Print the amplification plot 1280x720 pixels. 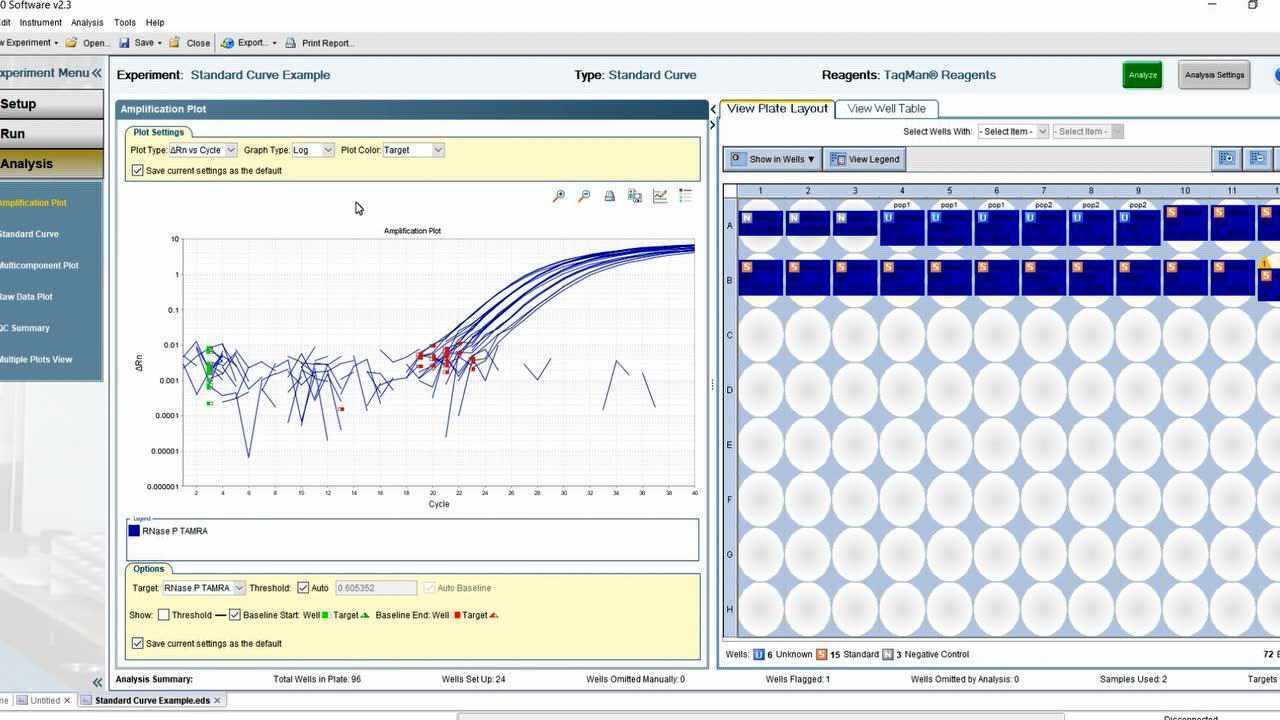click(609, 196)
